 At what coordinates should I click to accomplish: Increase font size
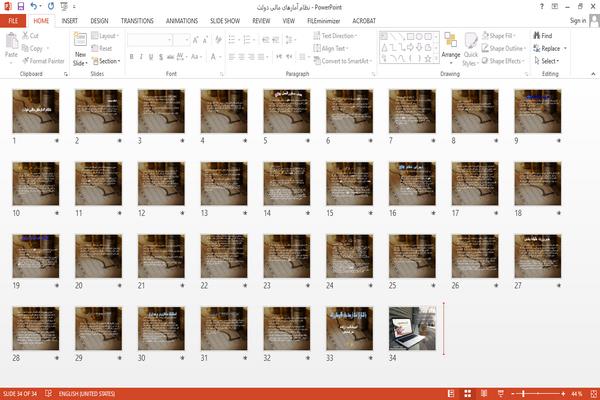coord(196,40)
